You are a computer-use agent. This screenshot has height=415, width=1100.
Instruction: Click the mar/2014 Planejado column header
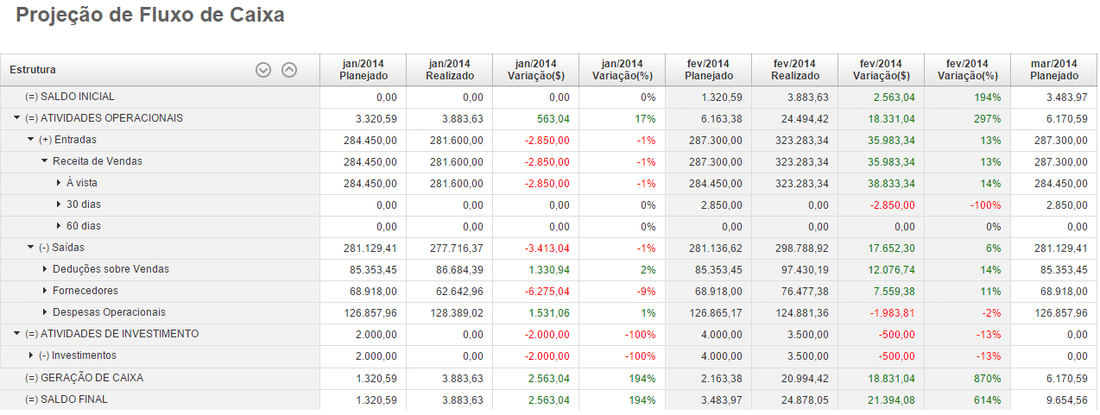[1054, 70]
